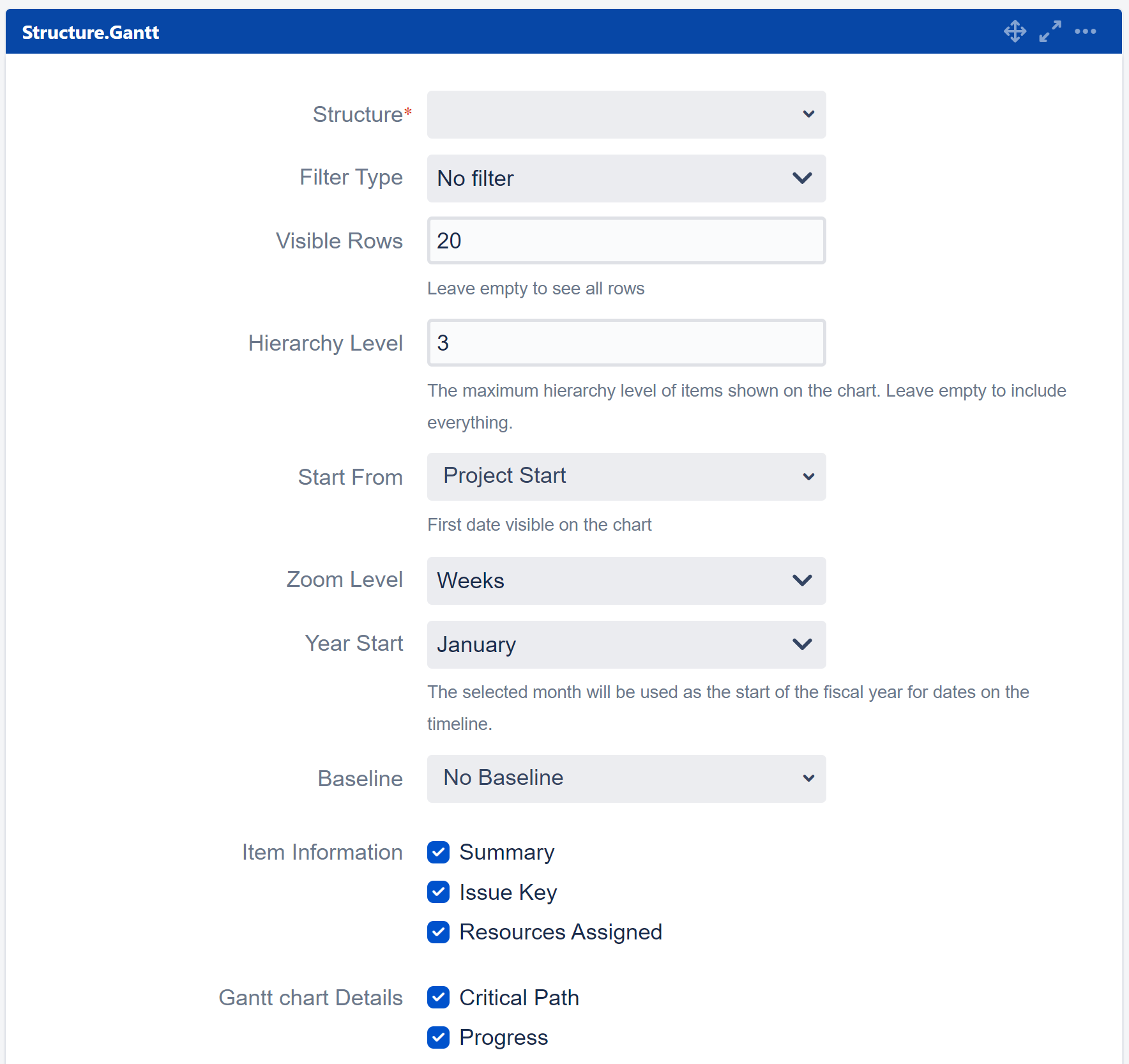This screenshot has width=1129, height=1064.
Task: Open the ellipsis more options menu
Action: coord(1086,31)
